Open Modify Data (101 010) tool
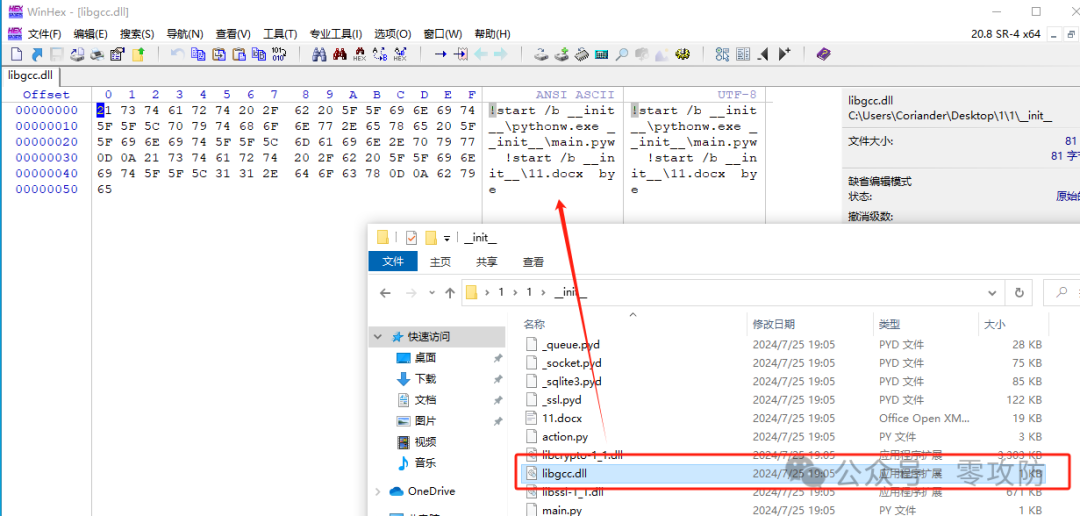The image size is (1080, 516). pos(279,54)
